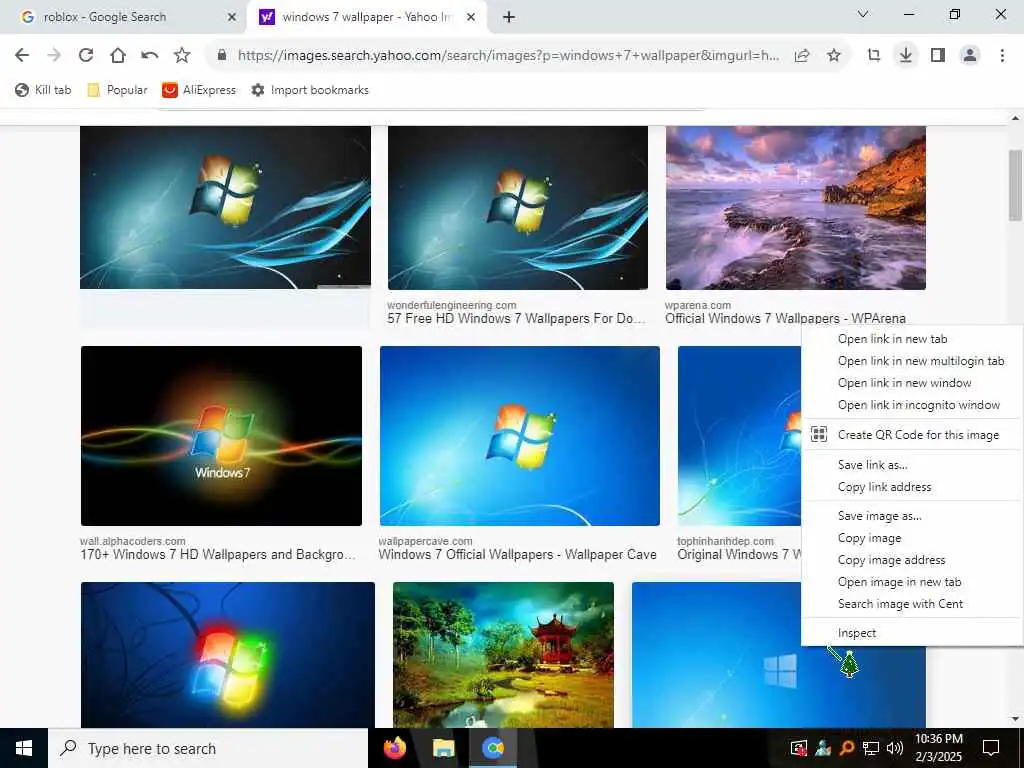Open the purple sunset coast wallpaper thumbnail
1024x768 pixels.
[x=795, y=208]
